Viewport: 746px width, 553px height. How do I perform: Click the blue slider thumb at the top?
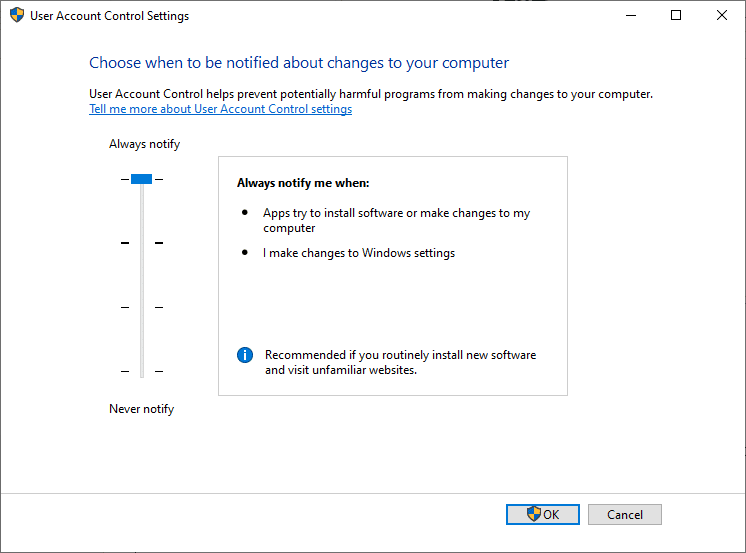tap(141, 179)
